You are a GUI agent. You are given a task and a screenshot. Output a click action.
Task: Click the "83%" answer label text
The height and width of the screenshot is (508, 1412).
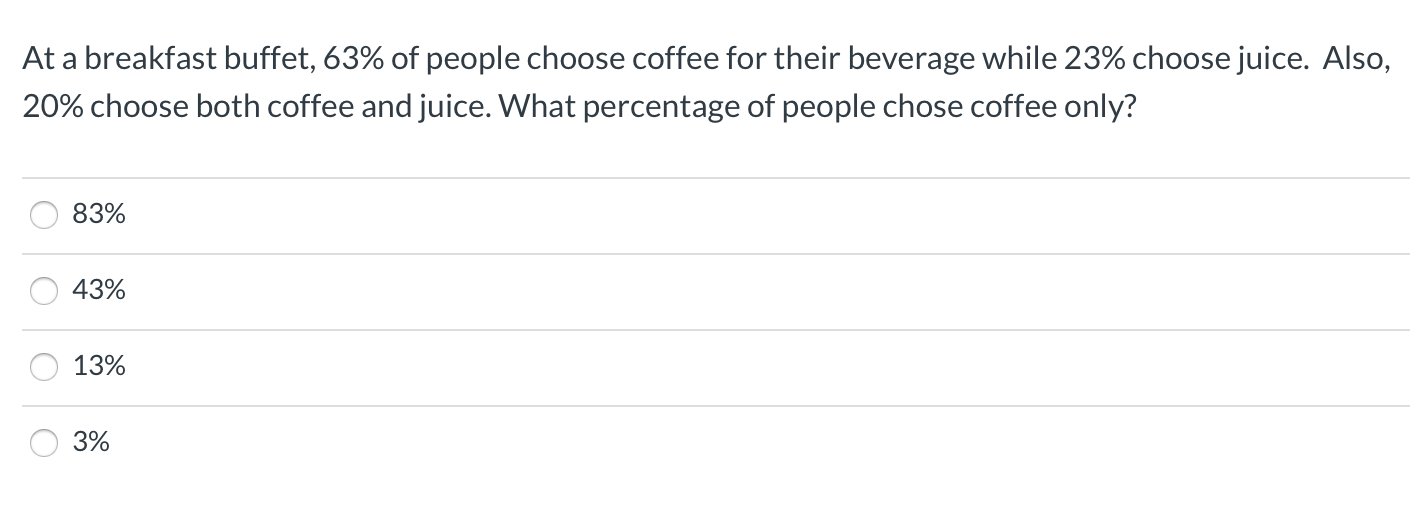pos(99,214)
